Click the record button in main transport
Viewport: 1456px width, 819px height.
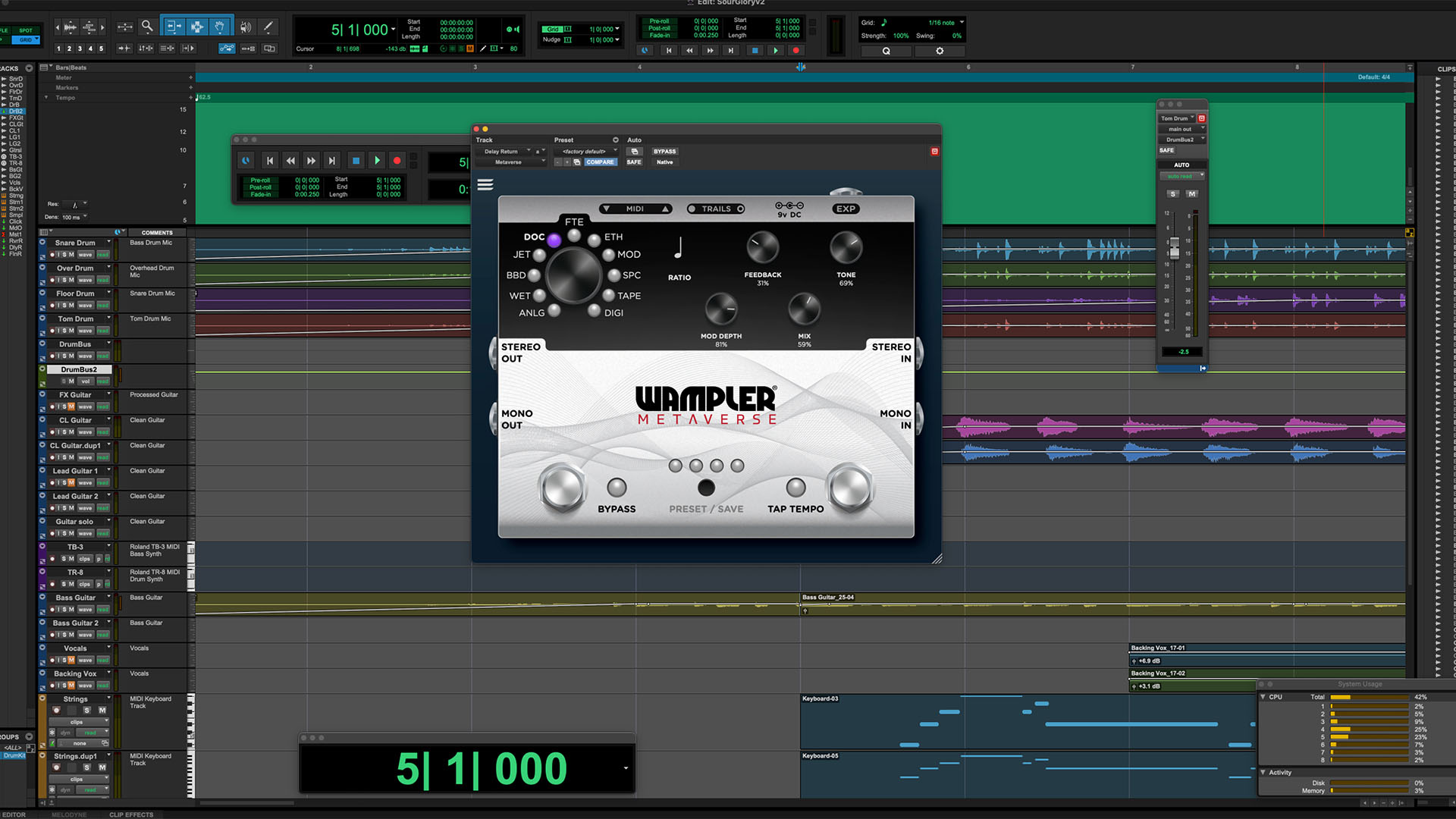tap(795, 50)
